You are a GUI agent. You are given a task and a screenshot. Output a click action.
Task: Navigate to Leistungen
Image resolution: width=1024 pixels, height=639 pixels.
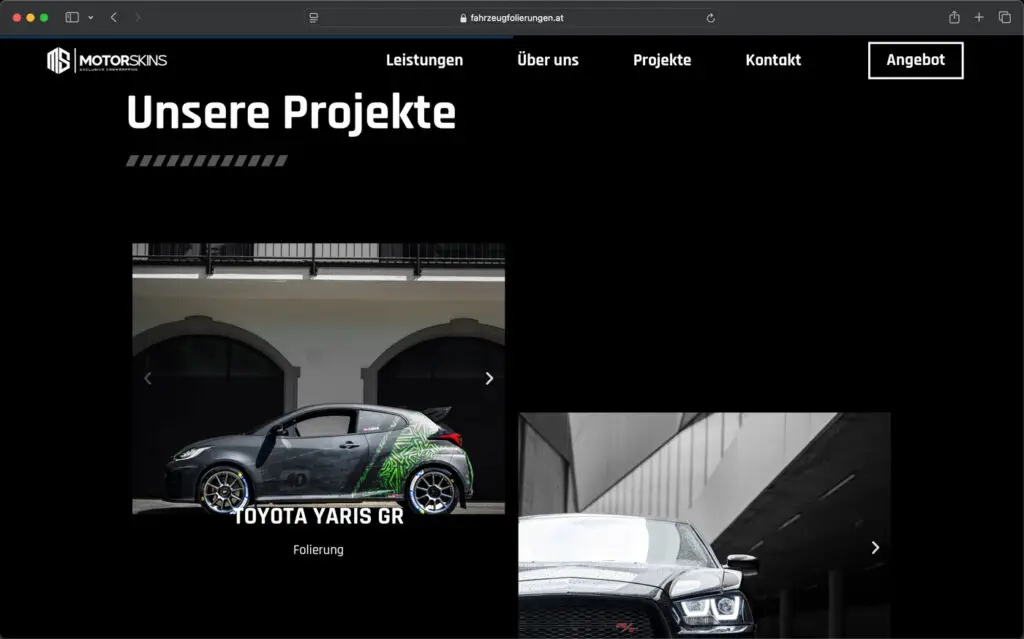coord(424,60)
